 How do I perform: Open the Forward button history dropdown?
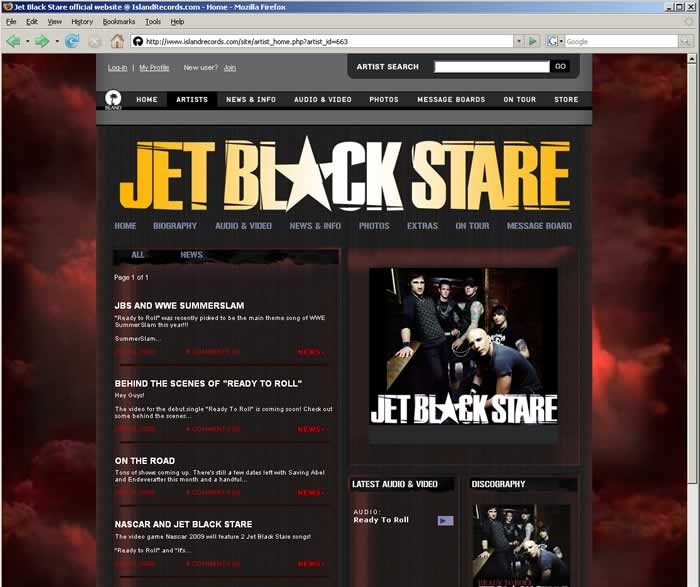57,42
